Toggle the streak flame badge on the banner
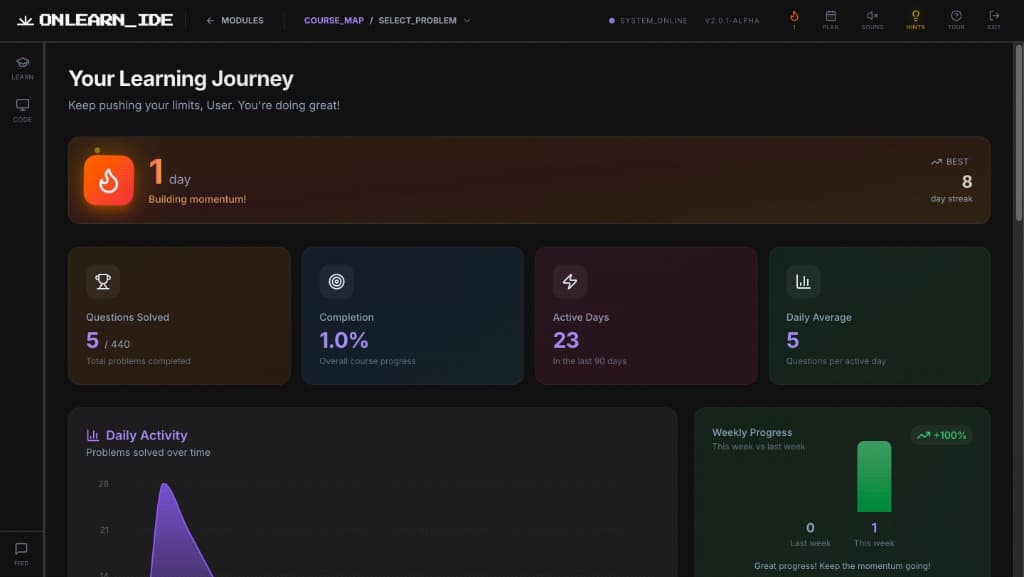Screen dimensions: 1024x577 click(x=108, y=180)
